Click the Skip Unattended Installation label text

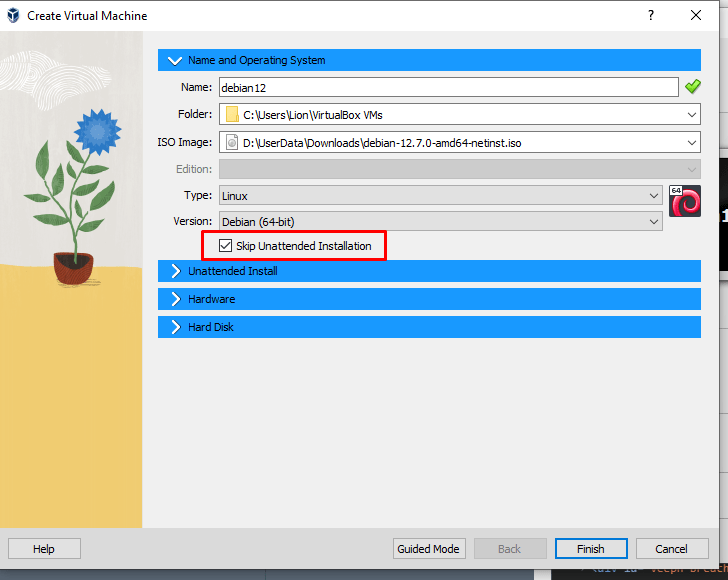(x=304, y=246)
